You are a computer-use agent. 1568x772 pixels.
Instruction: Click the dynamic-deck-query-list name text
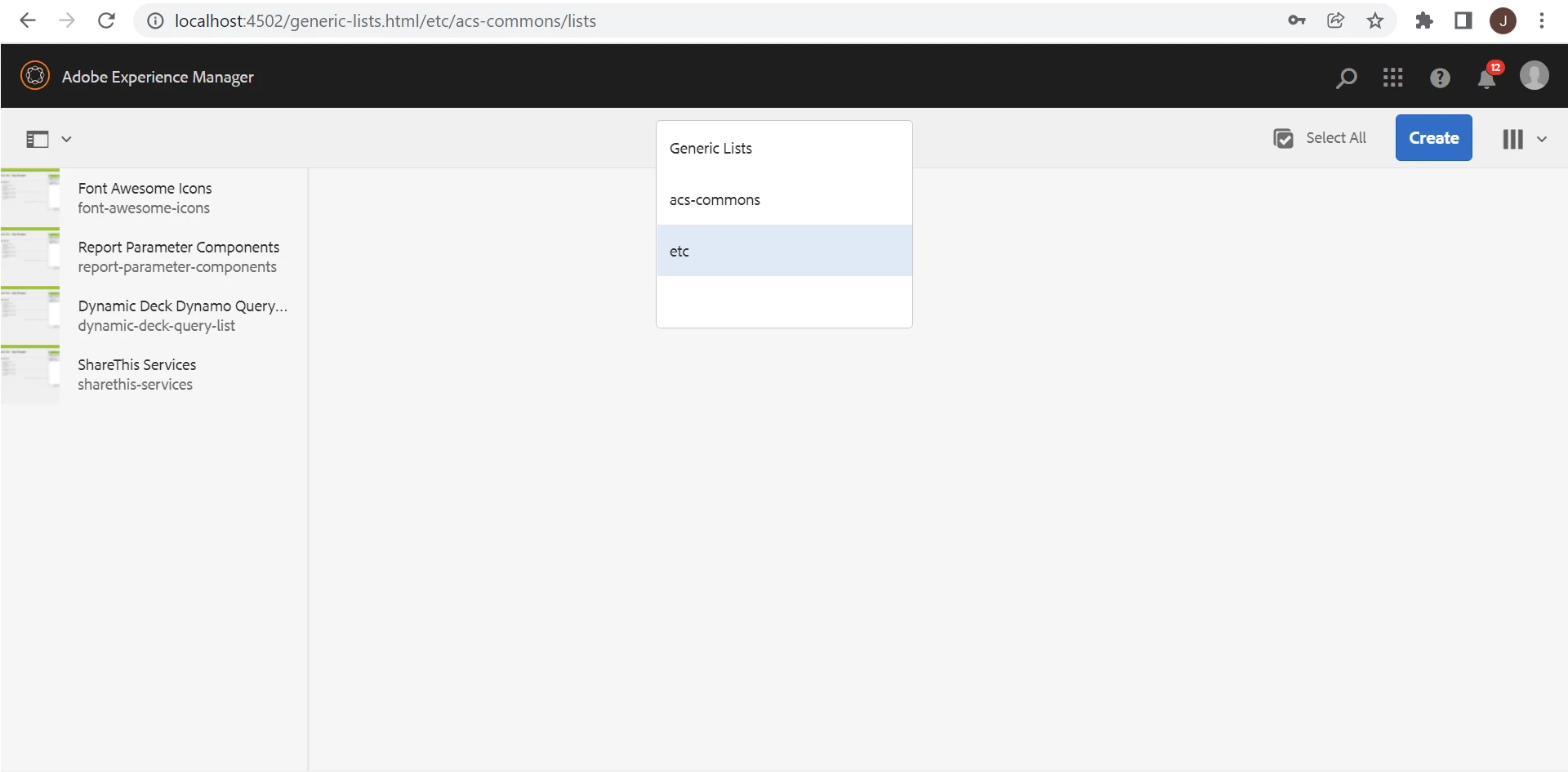[x=157, y=326]
